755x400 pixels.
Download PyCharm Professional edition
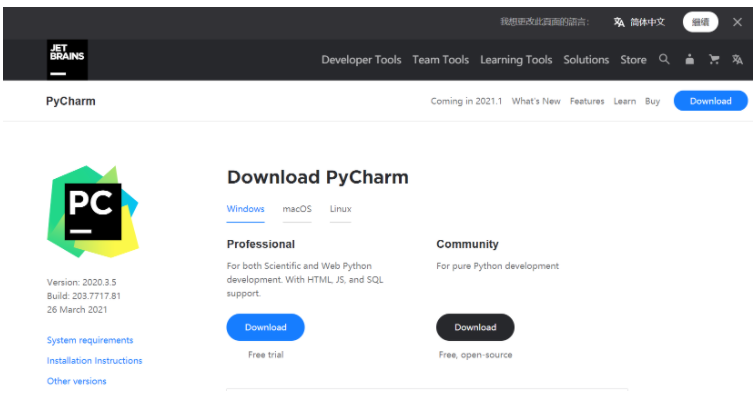265,327
